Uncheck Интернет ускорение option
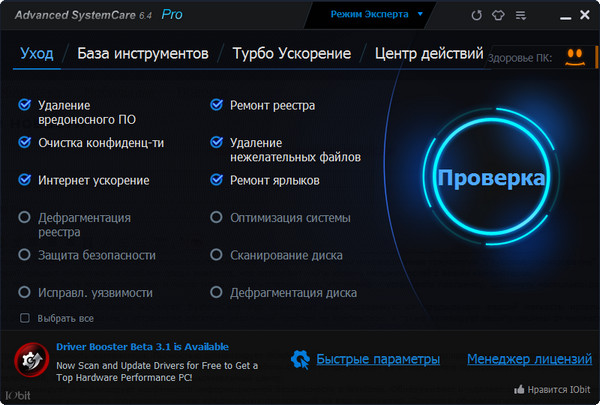This screenshot has height=405, width=600. 25,180
